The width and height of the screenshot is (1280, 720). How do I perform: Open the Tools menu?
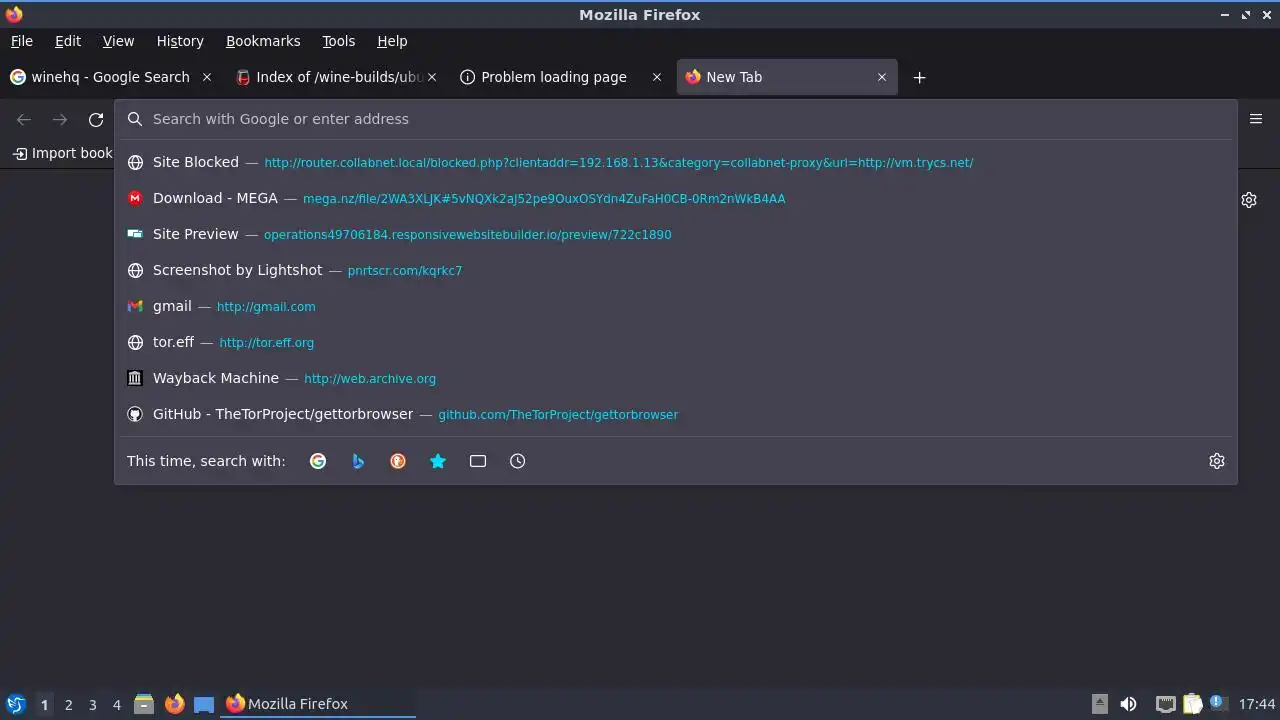pyautogui.click(x=338, y=41)
